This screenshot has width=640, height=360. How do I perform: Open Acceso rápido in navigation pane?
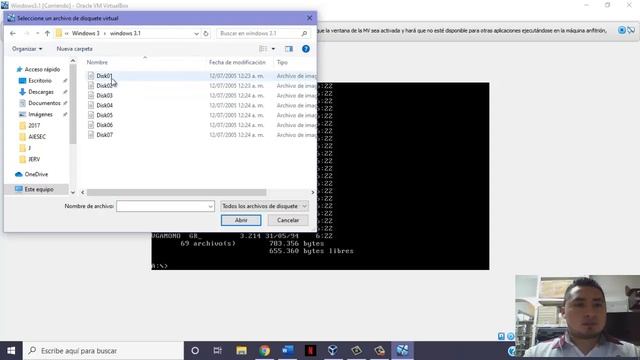point(42,69)
